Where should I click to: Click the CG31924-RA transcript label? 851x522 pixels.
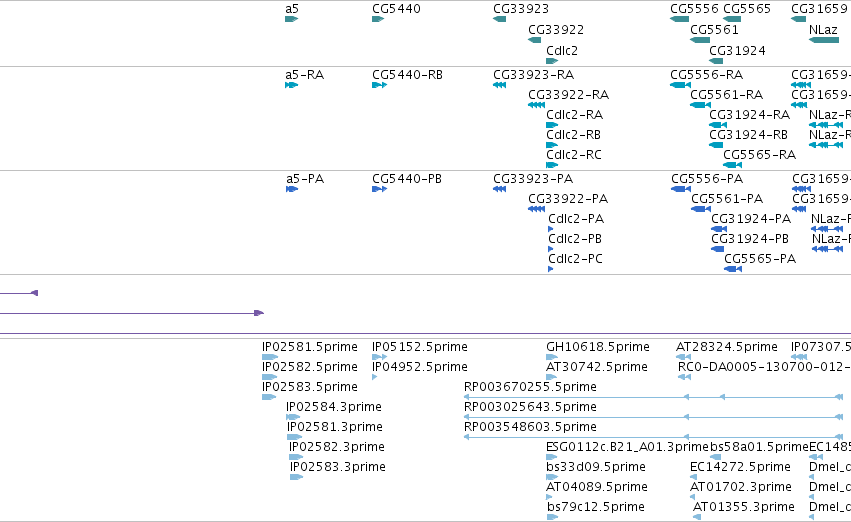[x=750, y=115]
